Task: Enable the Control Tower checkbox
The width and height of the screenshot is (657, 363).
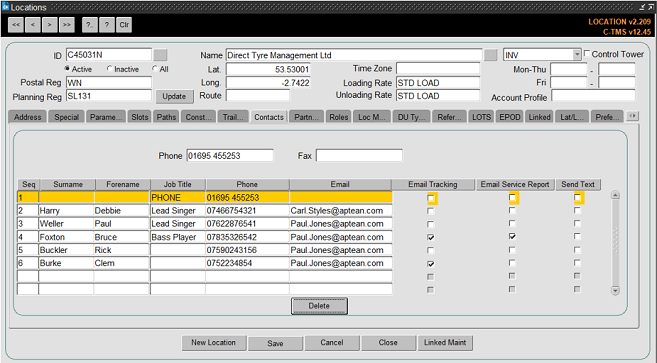Action: [587, 54]
